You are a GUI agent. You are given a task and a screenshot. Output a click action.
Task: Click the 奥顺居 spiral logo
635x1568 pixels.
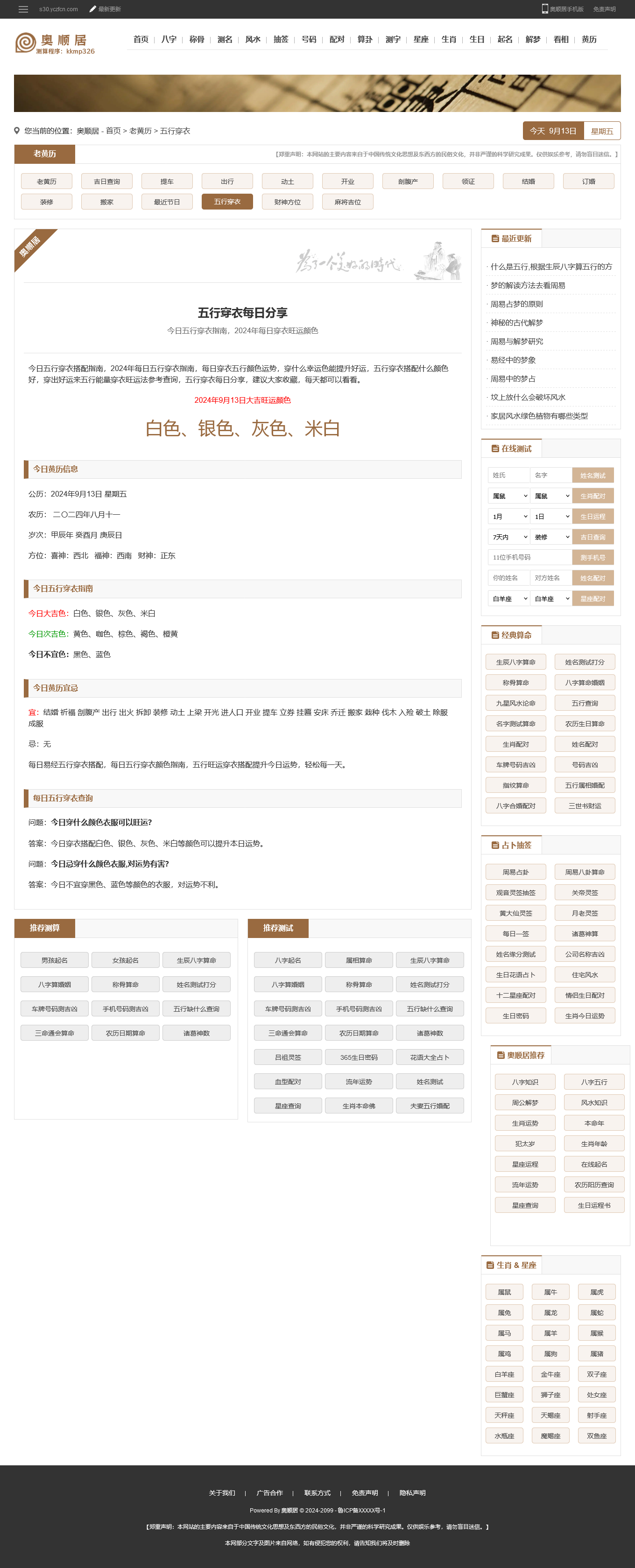tap(26, 42)
